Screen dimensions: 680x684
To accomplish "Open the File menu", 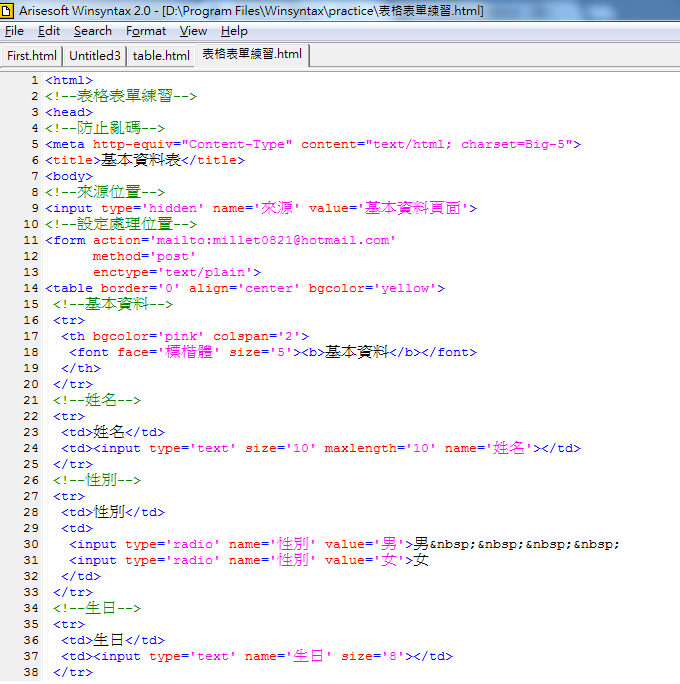I will tap(14, 31).
